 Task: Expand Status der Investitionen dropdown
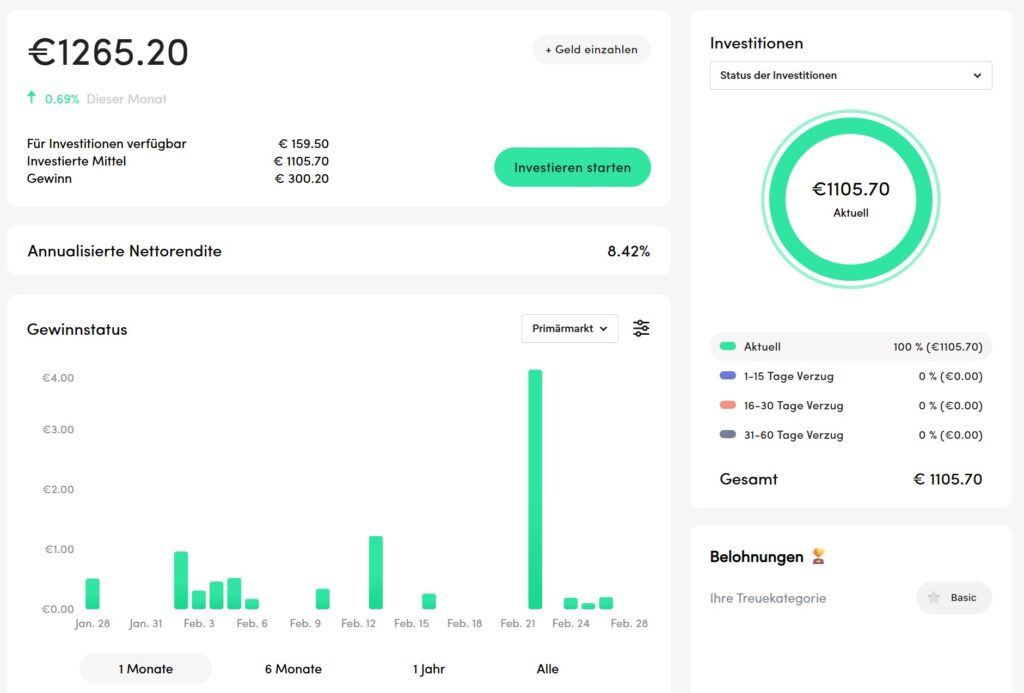coord(850,76)
